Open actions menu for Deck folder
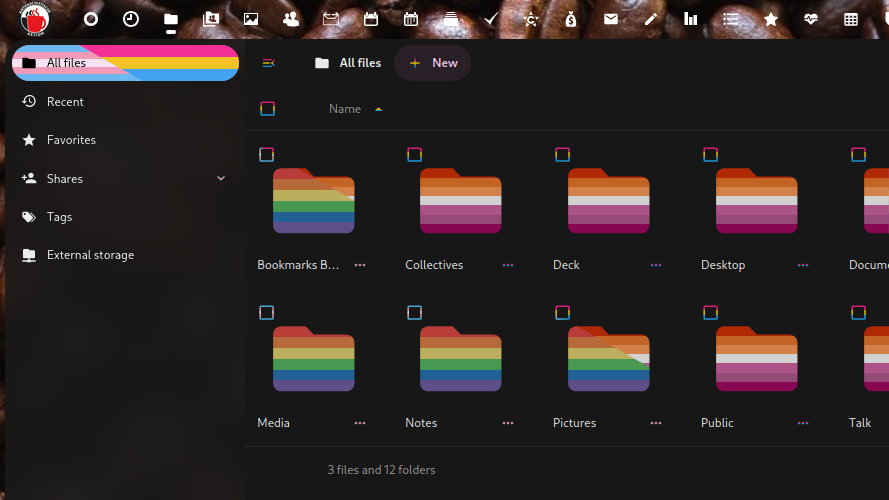 (656, 265)
